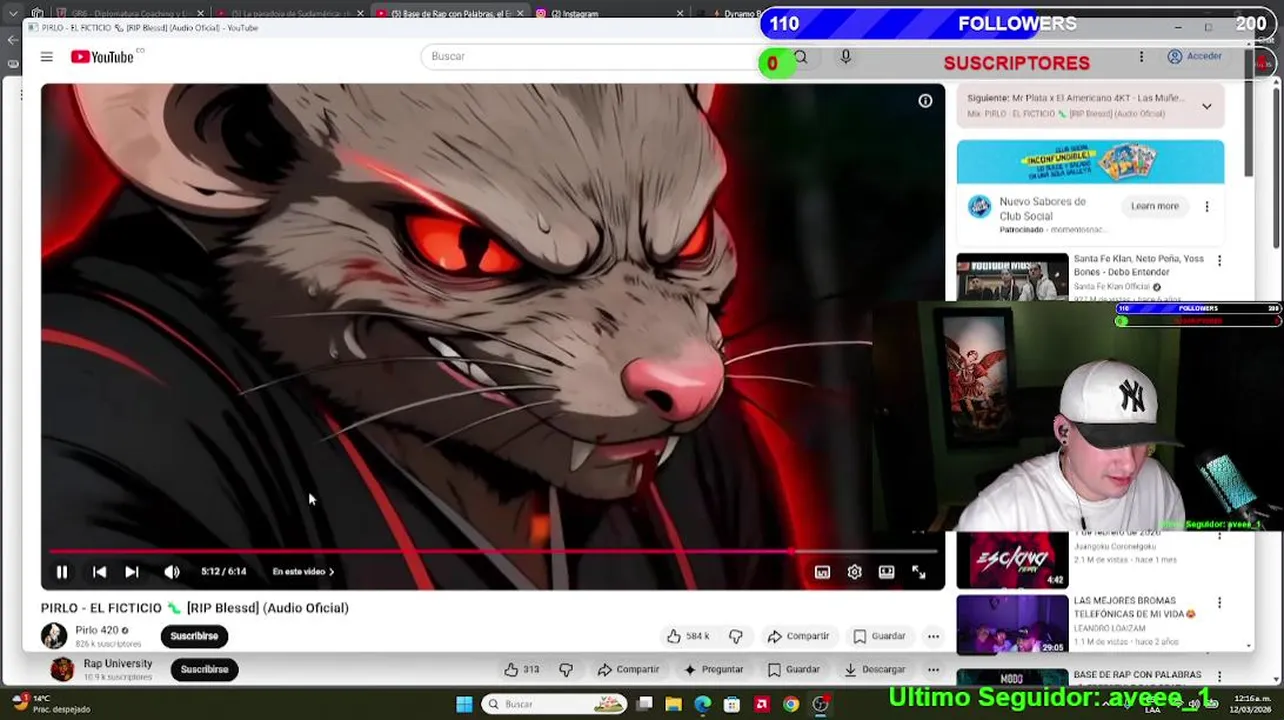Sign in with the Acceder button
Image resolution: width=1284 pixels, height=720 pixels.
pyautogui.click(x=1195, y=57)
